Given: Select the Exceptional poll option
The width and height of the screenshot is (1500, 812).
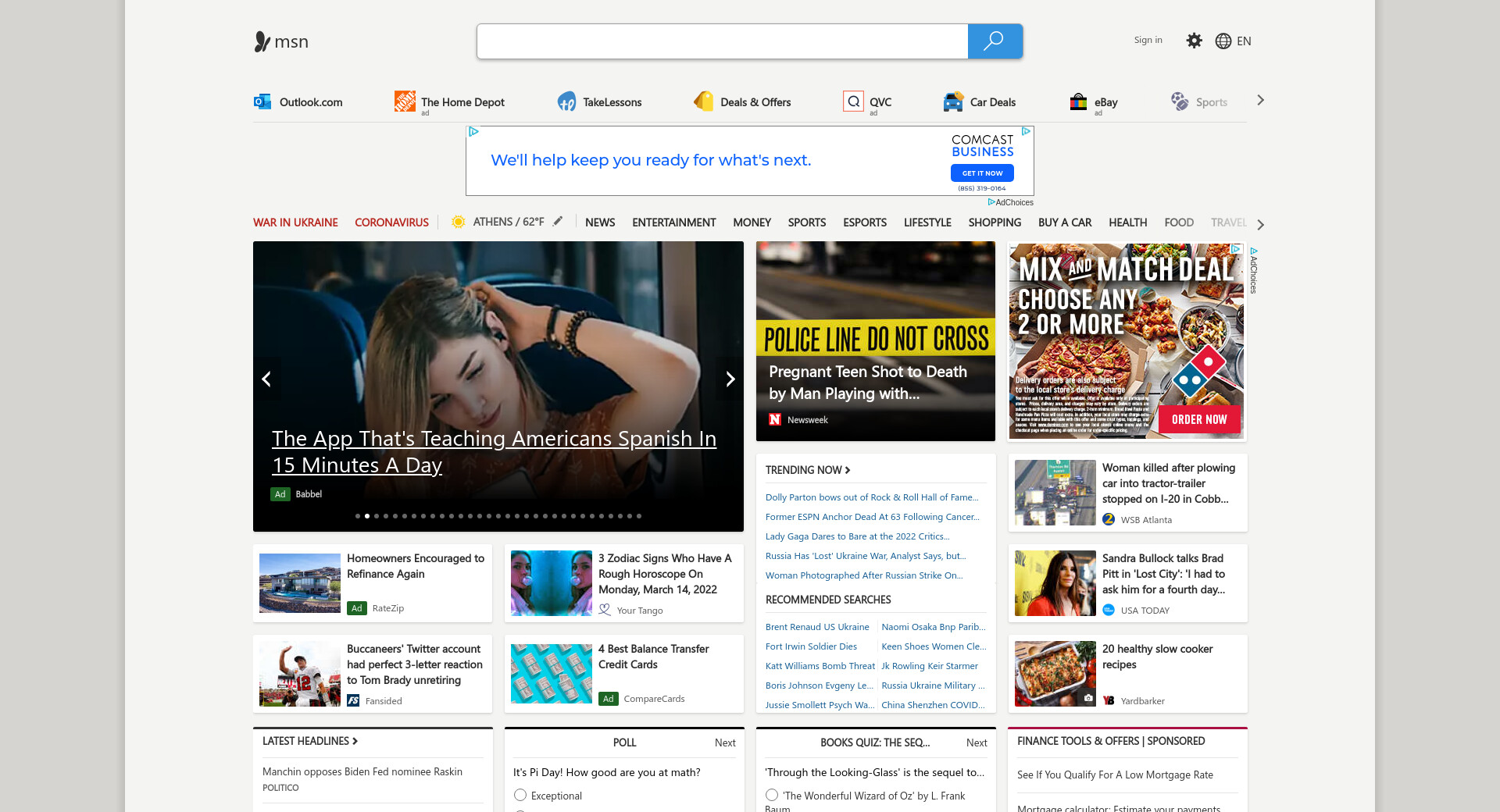Looking at the screenshot, I should click(520, 795).
